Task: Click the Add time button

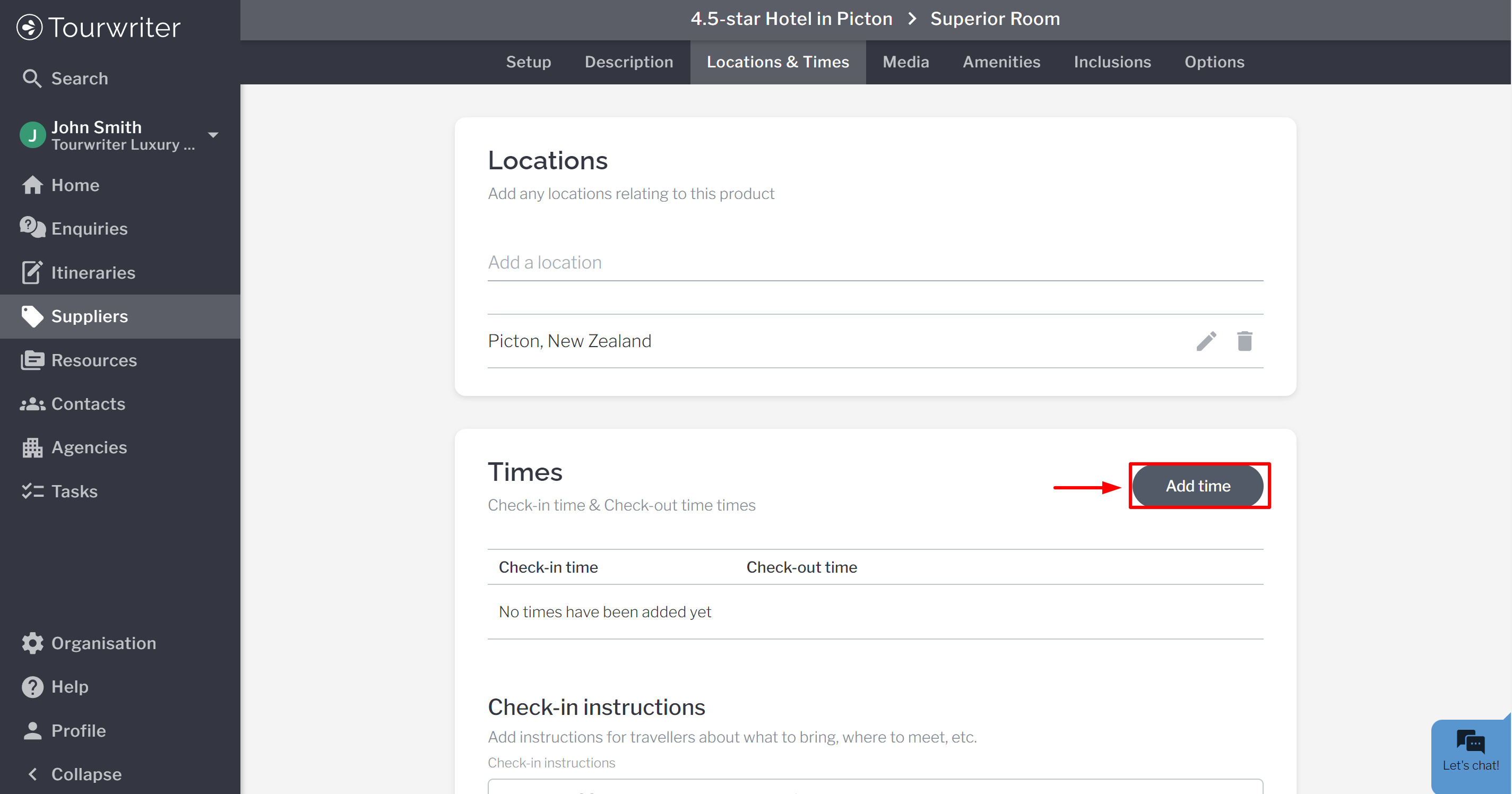Action: (1197, 486)
